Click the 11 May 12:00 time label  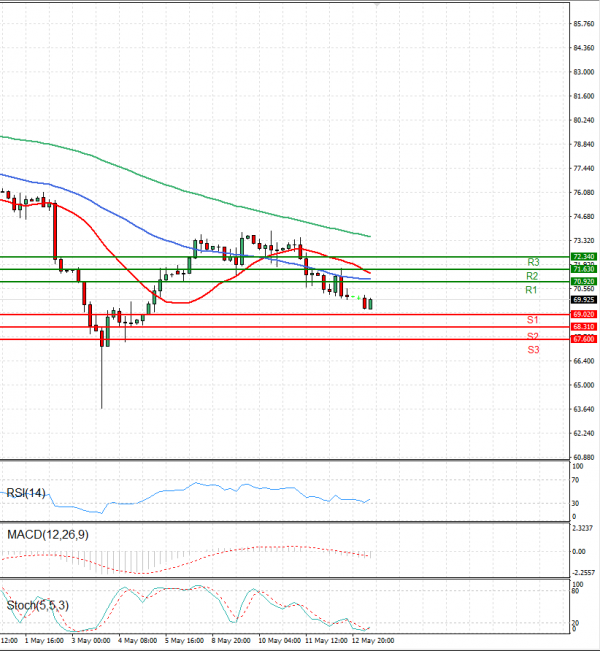326,640
